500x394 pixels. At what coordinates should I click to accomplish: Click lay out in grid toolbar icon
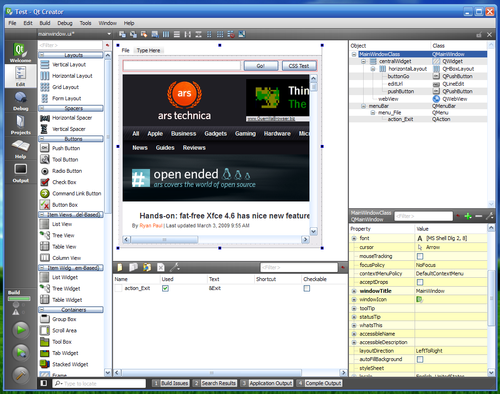(x=220, y=34)
